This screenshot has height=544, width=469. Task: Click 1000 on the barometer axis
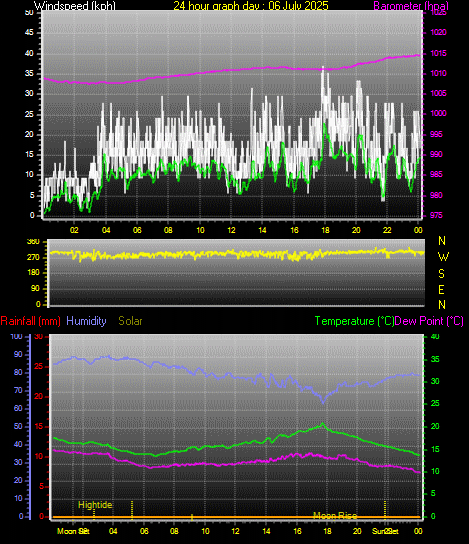438,113
